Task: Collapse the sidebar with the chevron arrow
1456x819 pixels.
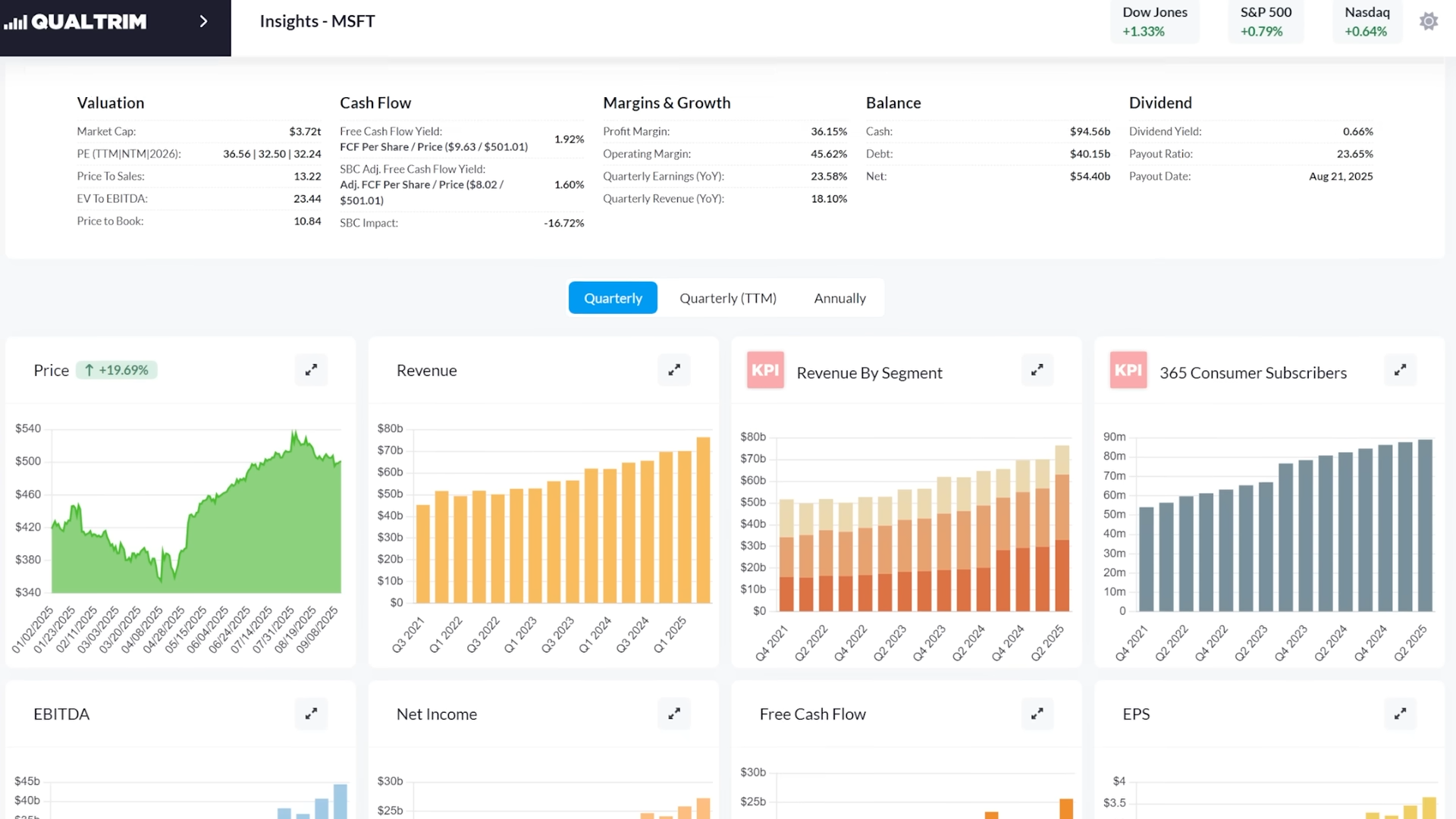Action: click(x=202, y=21)
